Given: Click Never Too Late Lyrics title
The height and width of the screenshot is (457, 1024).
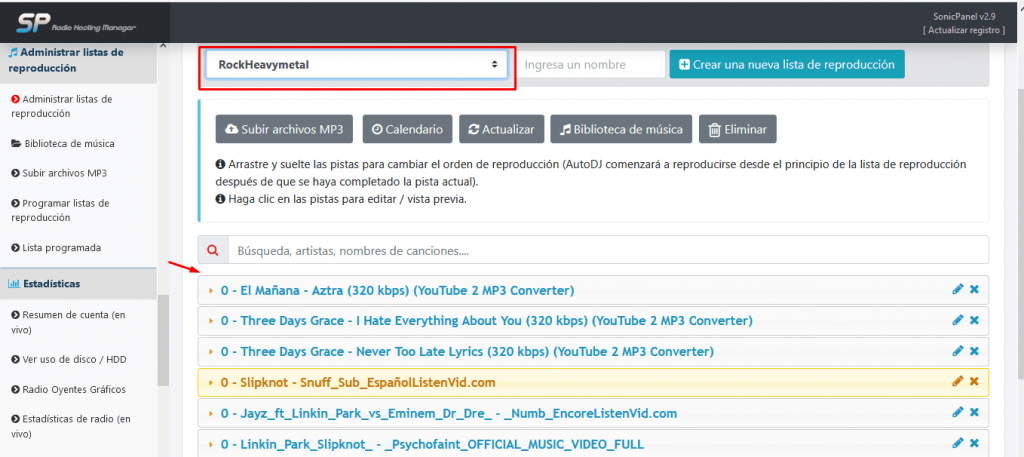Looking at the screenshot, I should coord(467,352).
